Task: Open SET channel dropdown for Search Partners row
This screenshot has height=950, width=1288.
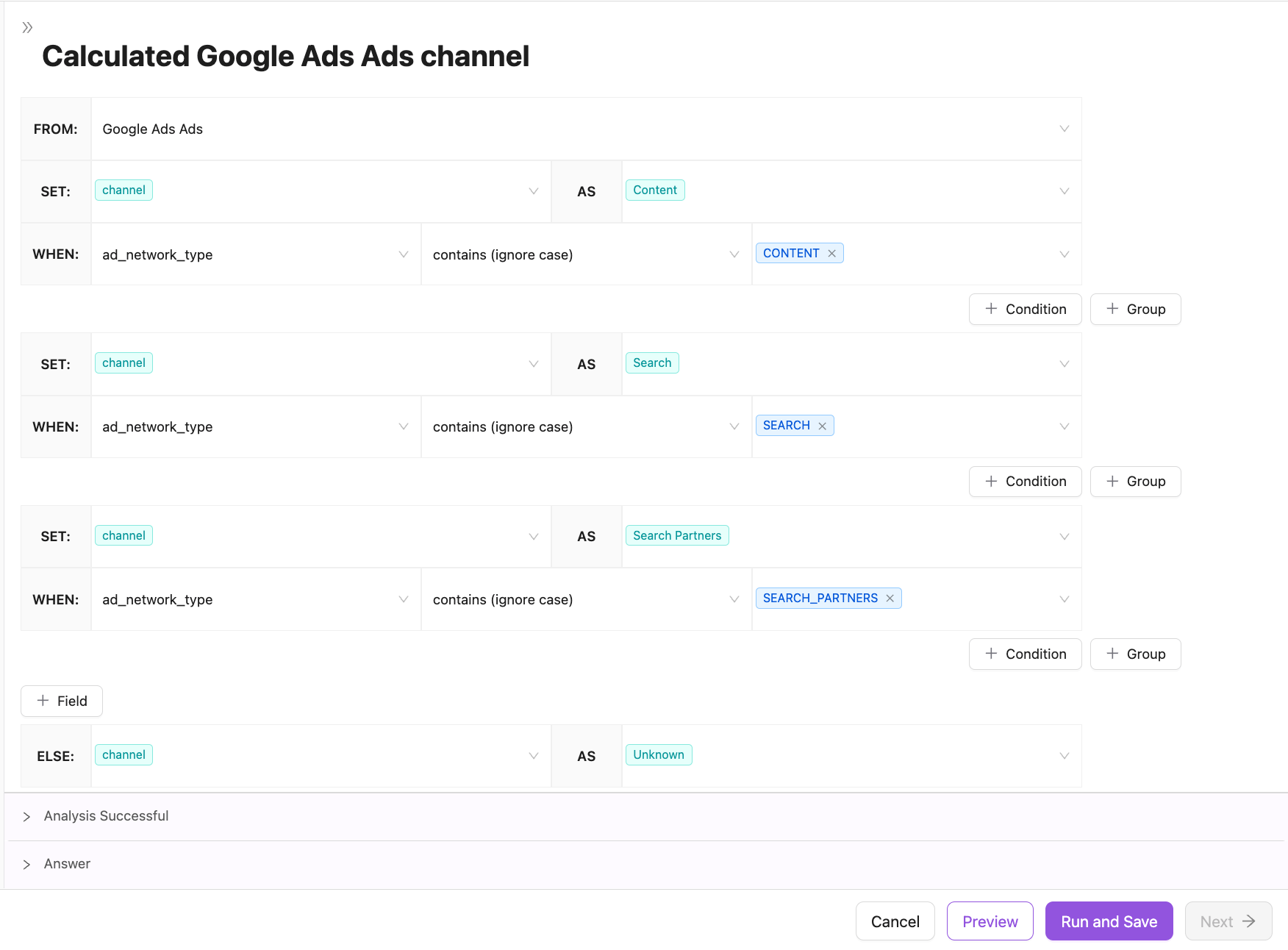Action: [321, 537]
